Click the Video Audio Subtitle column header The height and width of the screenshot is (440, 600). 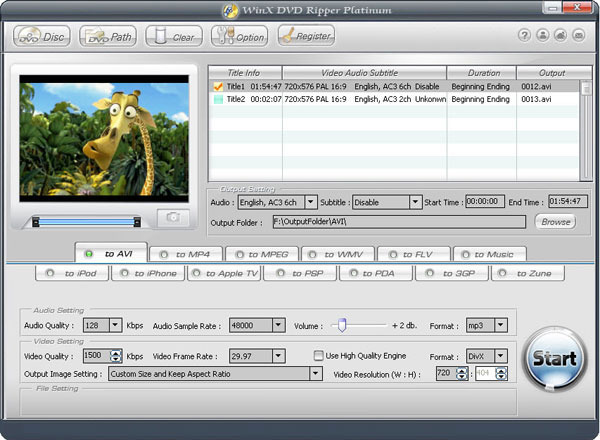tap(364, 73)
